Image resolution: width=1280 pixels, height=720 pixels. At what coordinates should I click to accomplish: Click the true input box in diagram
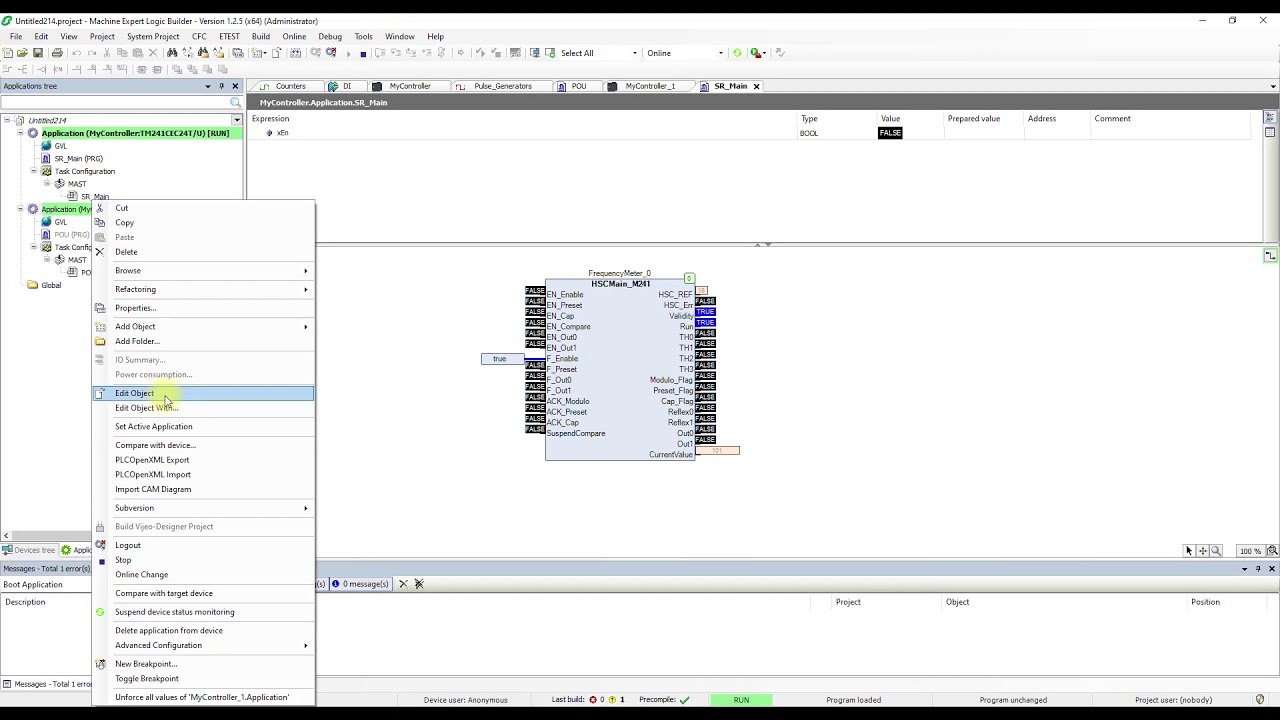pyautogui.click(x=500, y=359)
